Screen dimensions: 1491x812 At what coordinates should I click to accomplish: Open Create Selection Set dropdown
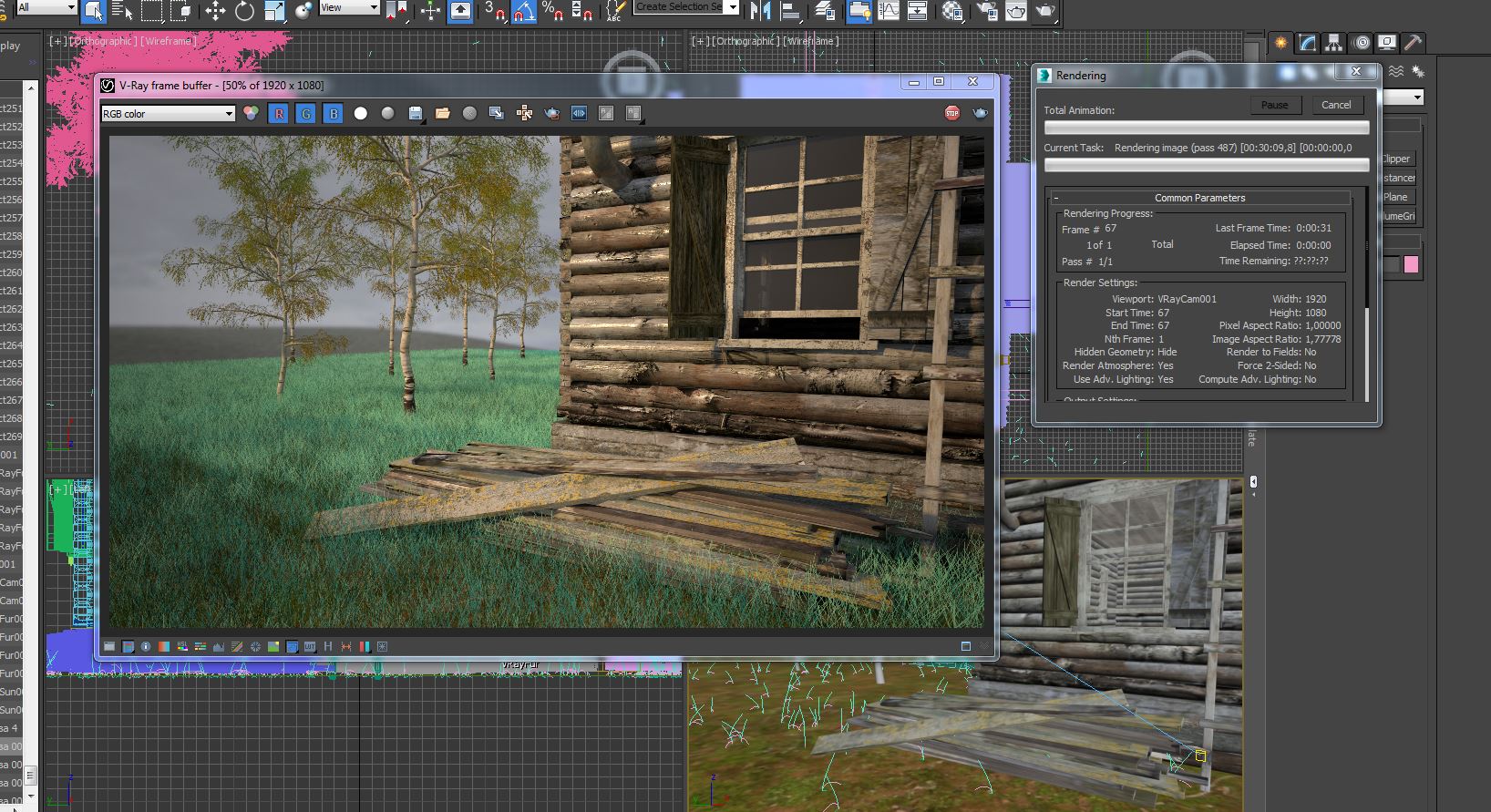tap(686, 7)
